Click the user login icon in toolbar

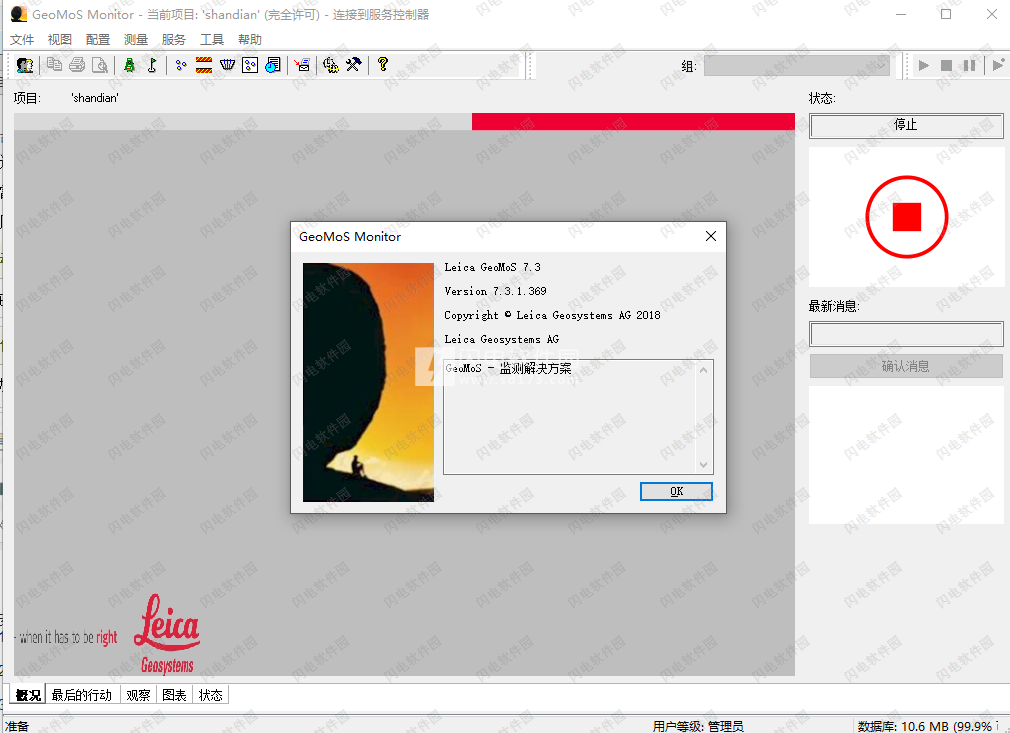coord(25,65)
